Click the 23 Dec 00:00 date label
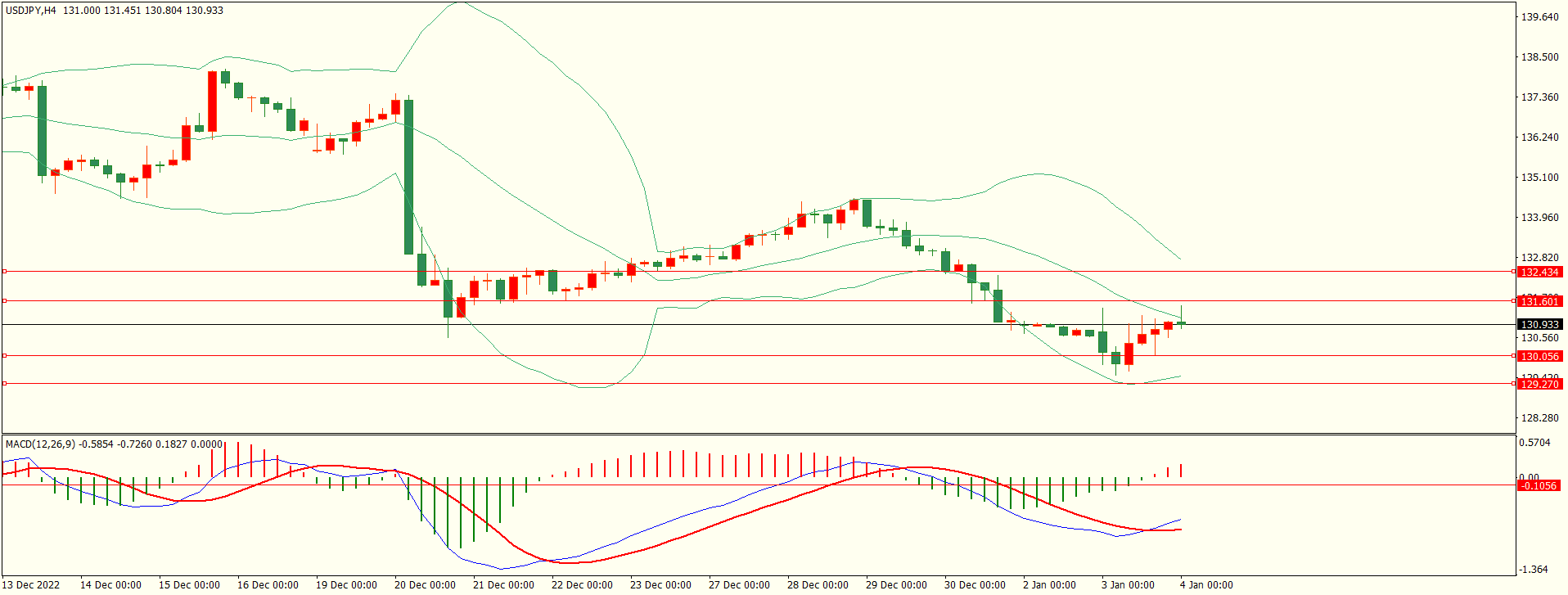Viewport: 1568px width, 595px height. pyautogui.click(x=660, y=585)
